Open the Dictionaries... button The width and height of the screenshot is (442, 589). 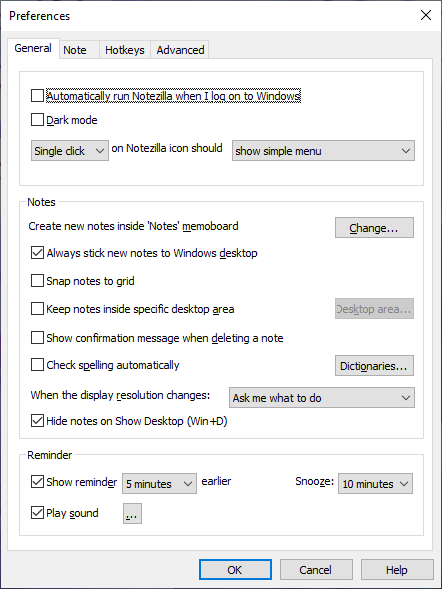(x=374, y=365)
